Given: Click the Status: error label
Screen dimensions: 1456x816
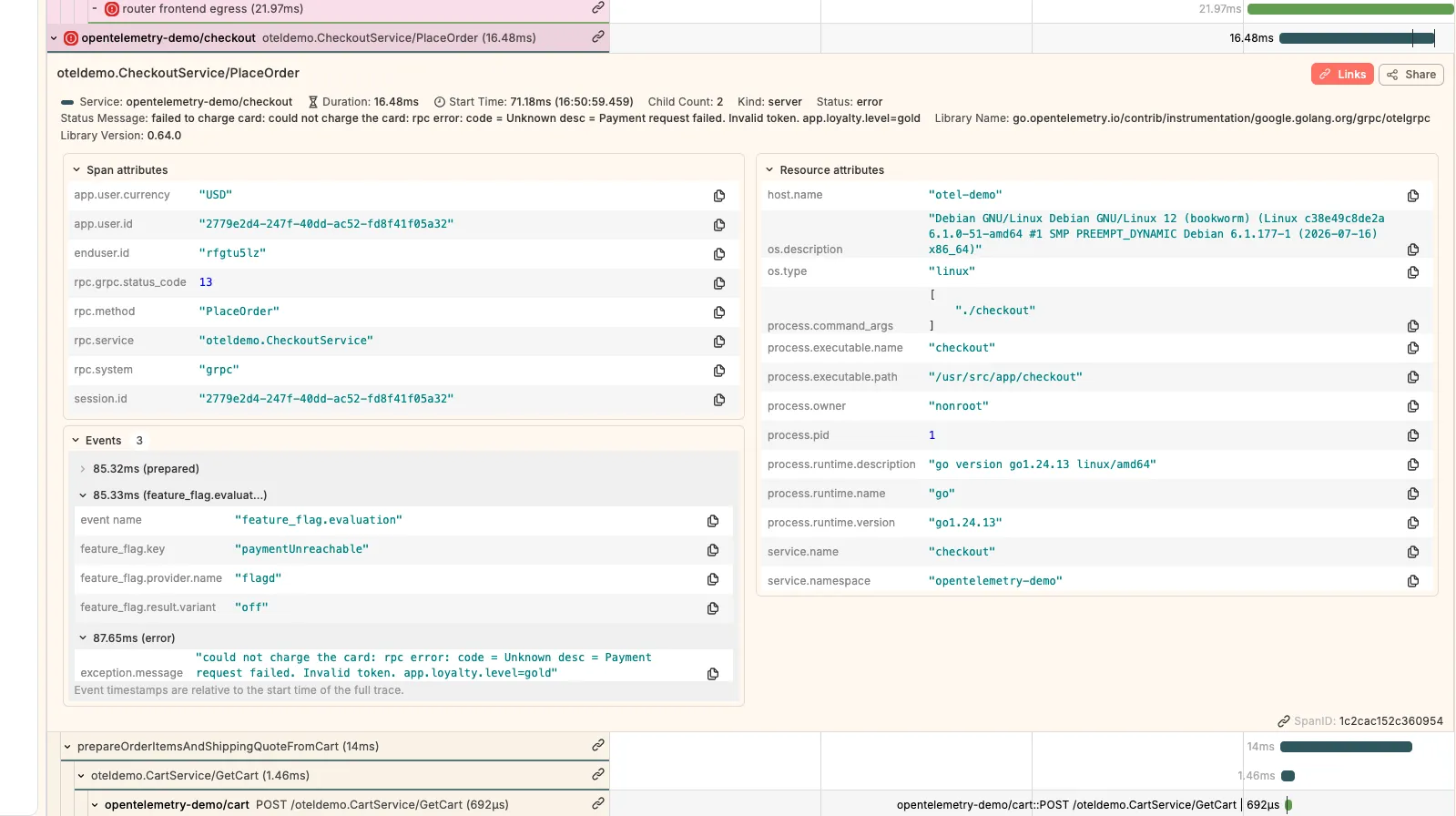Looking at the screenshot, I should pyautogui.click(x=850, y=102).
